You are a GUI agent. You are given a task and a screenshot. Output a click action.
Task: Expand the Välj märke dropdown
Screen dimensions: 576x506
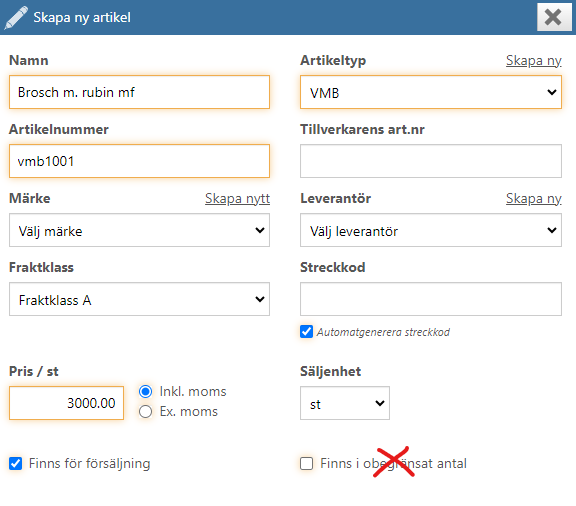[139, 230]
